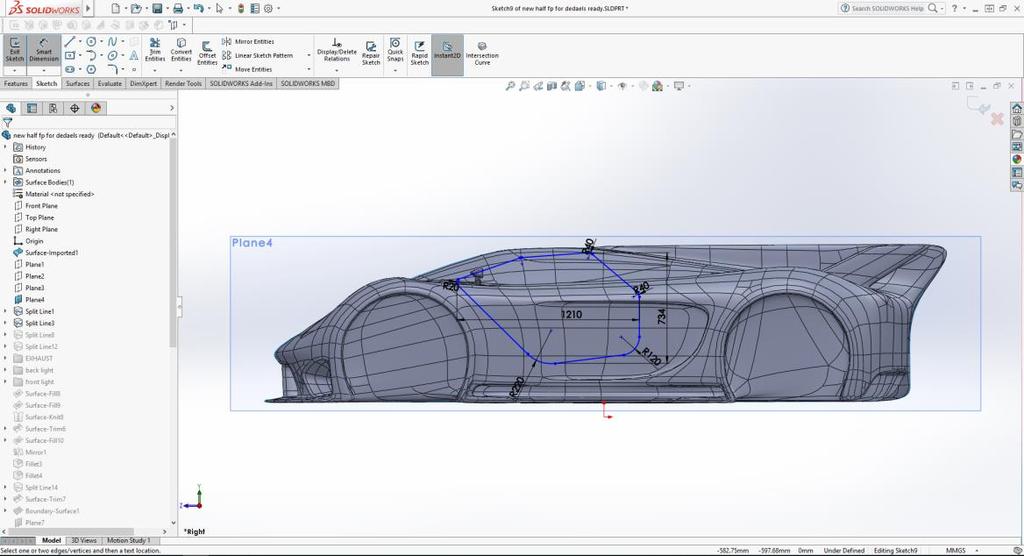Select the Line sketch tool
This screenshot has height=556, width=1024.
point(70,42)
